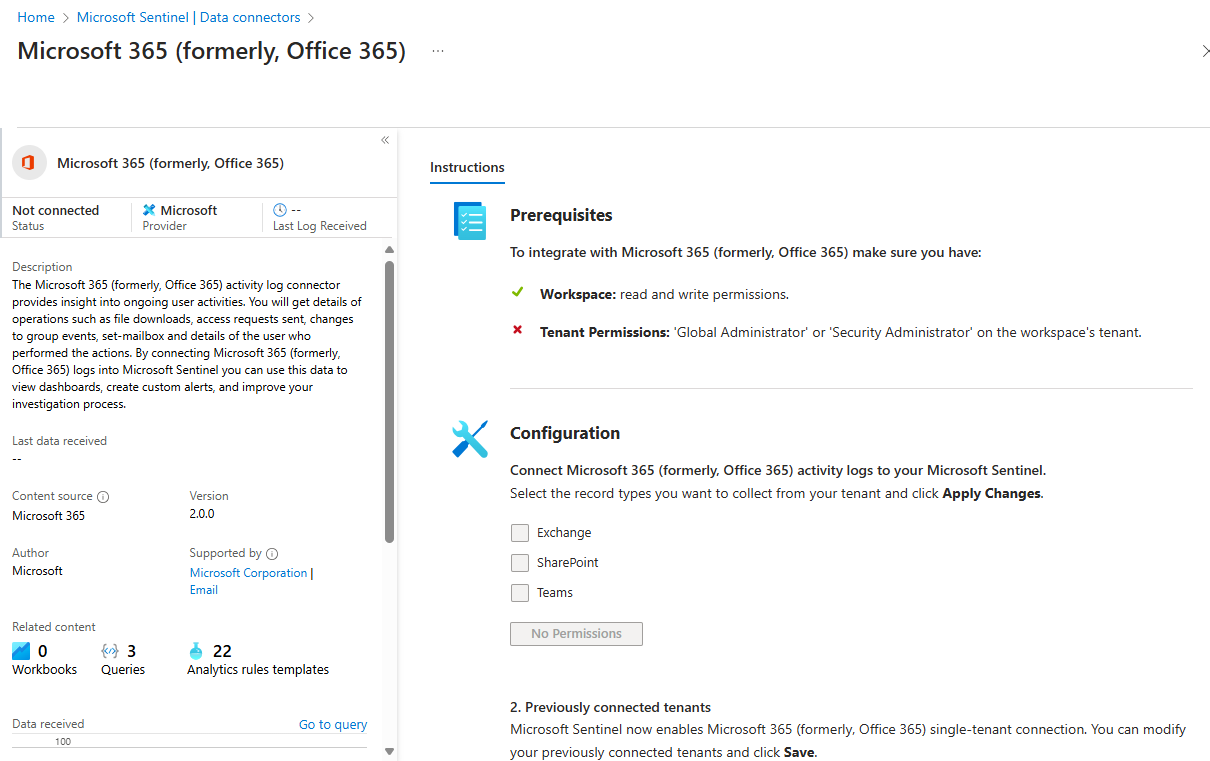Open the more options ellipsis by title
The height and width of the screenshot is (761, 1210).
438,51
